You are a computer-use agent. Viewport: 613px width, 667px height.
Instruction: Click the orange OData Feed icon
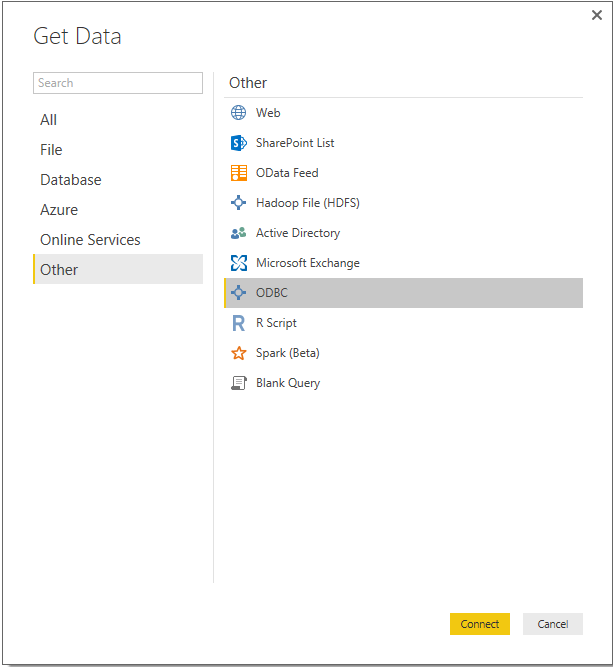pyautogui.click(x=238, y=173)
